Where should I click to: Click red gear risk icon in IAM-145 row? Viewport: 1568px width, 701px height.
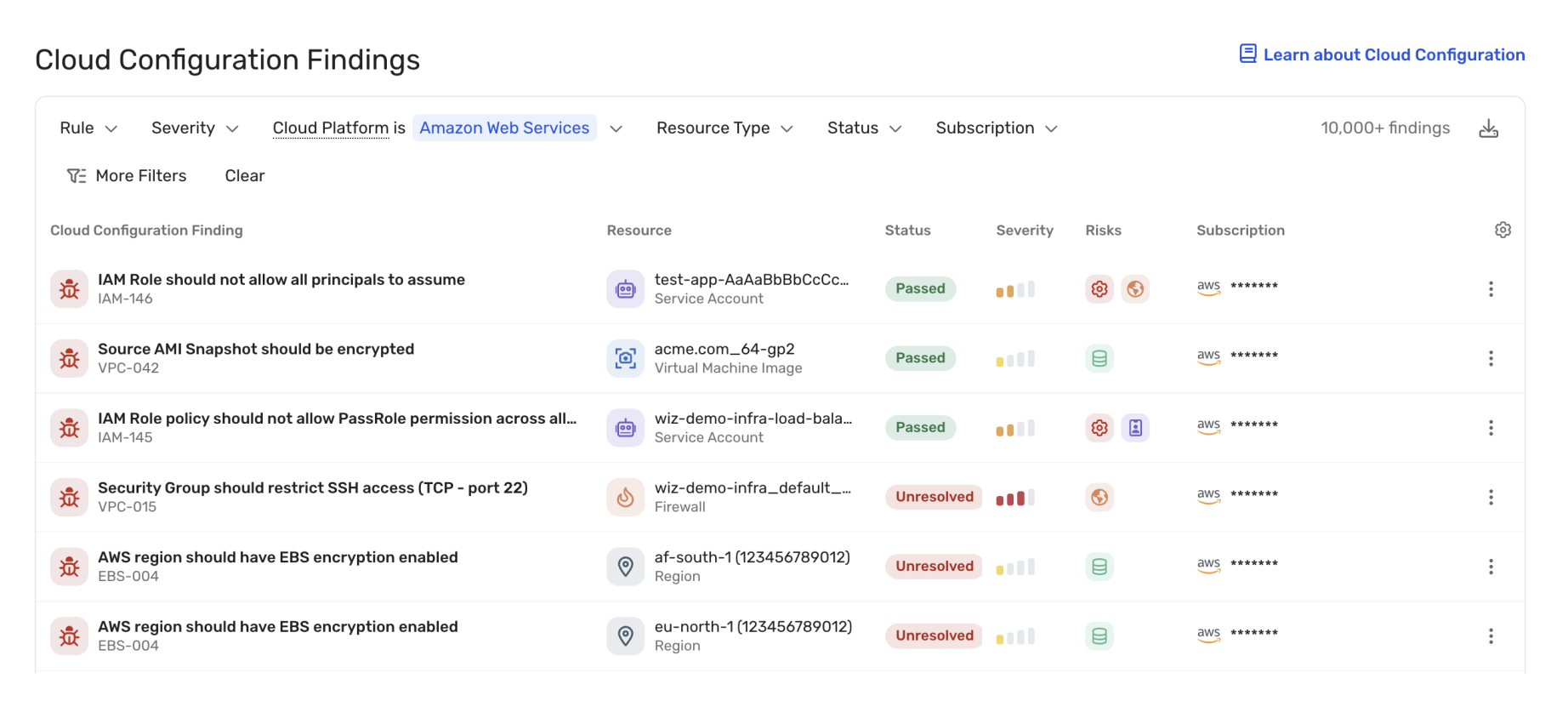coord(1099,428)
